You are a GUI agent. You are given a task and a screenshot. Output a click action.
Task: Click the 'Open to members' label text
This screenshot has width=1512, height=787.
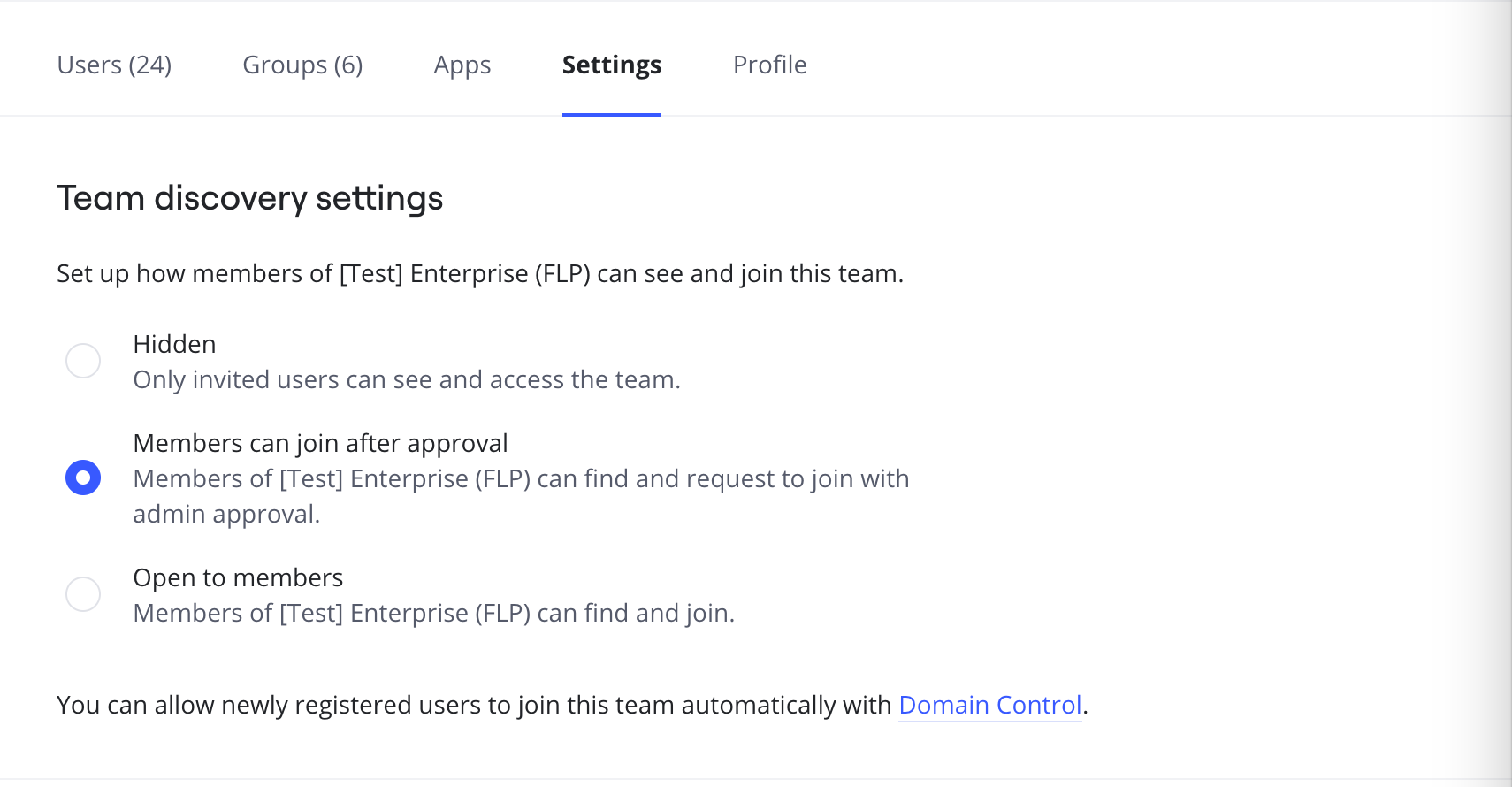pos(238,577)
